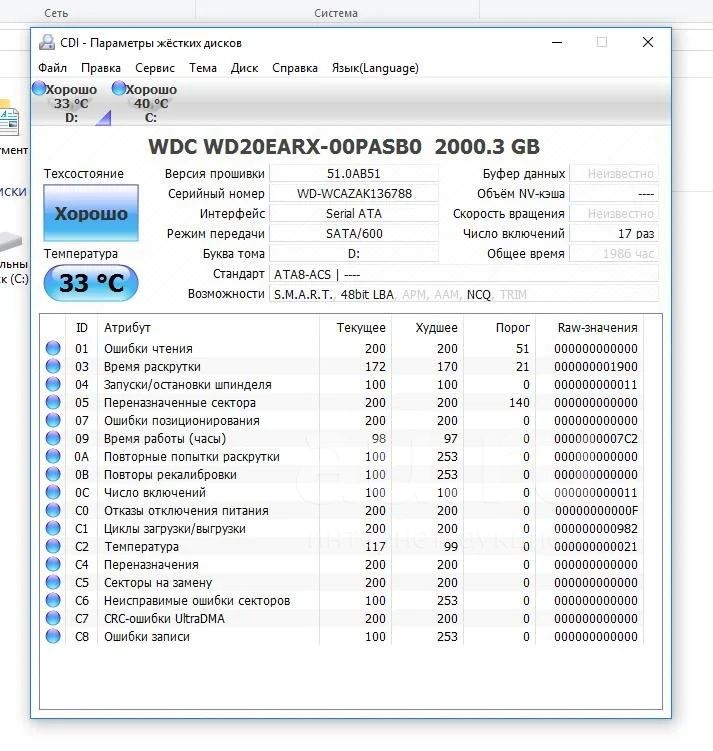Open the Справка menu

(294, 68)
